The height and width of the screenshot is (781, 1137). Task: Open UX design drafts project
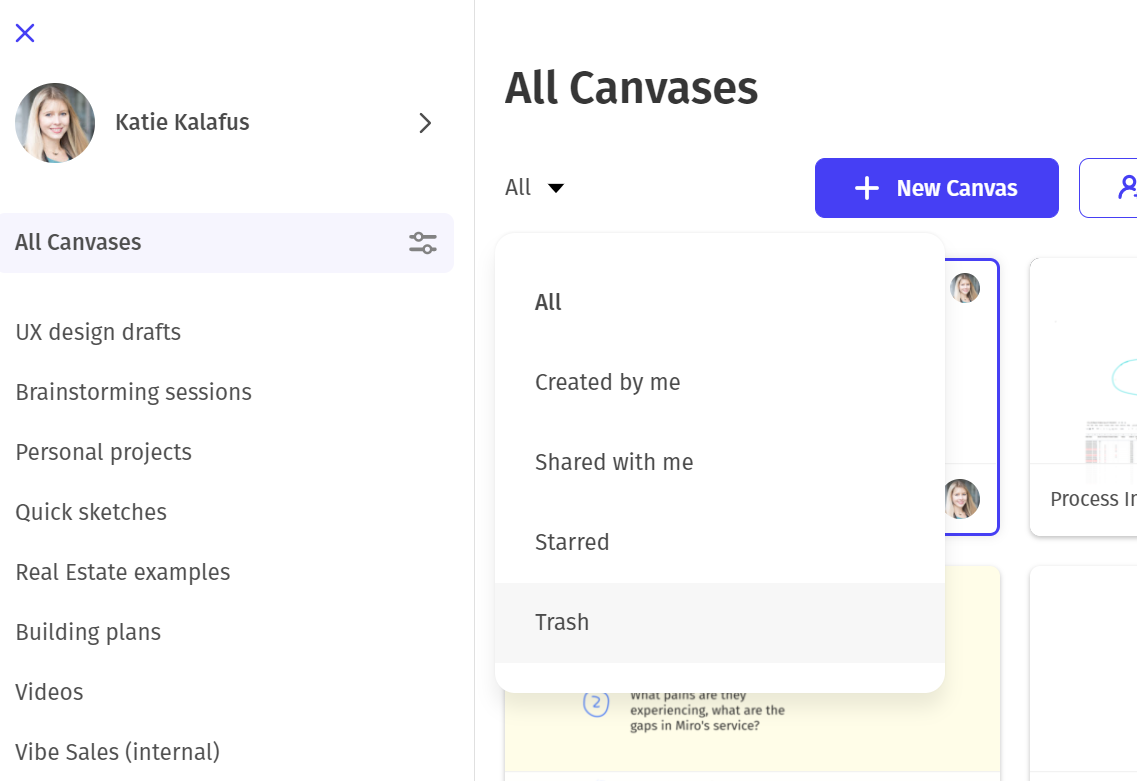click(x=98, y=332)
